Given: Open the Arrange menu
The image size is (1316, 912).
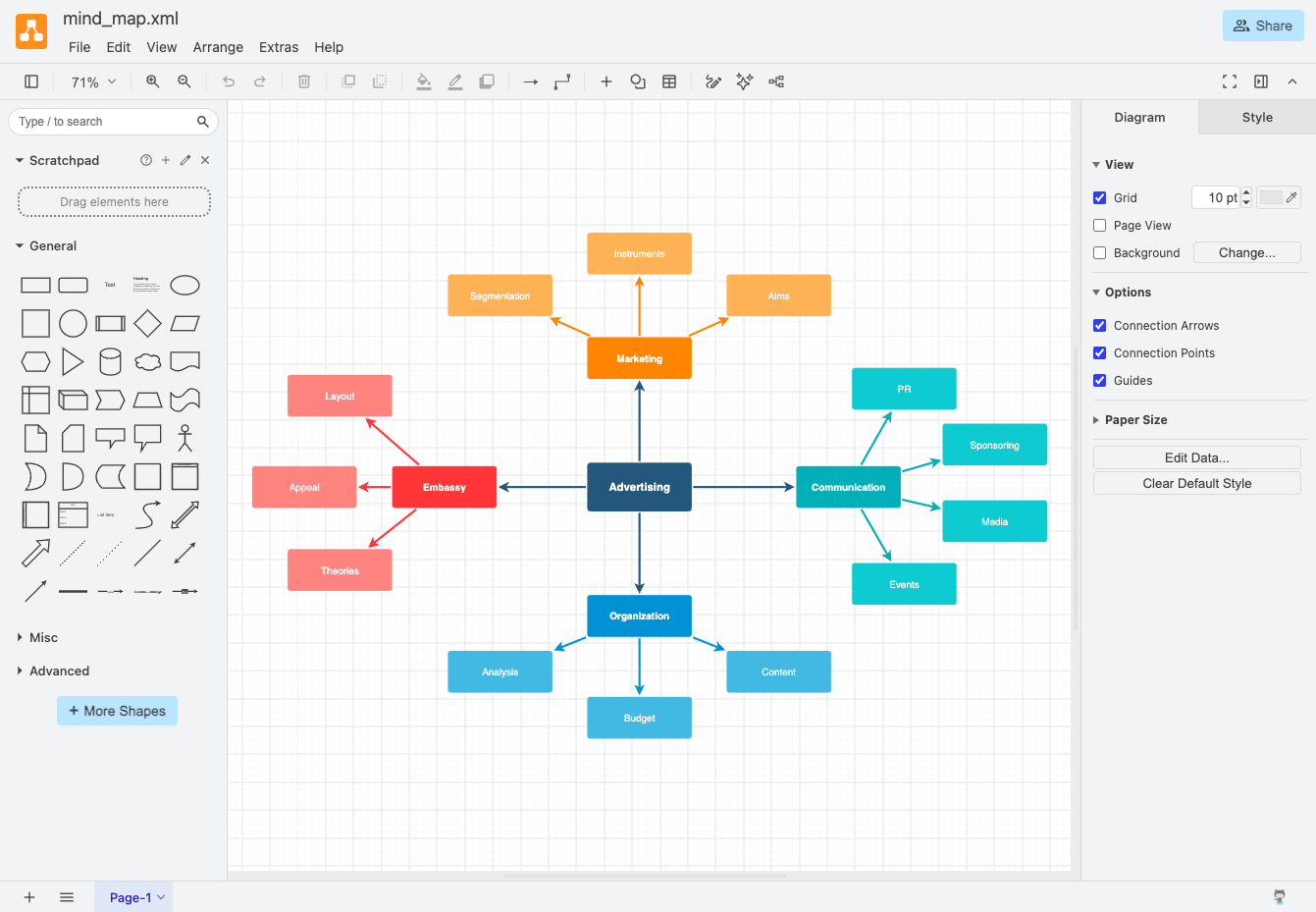Looking at the screenshot, I should point(218,47).
